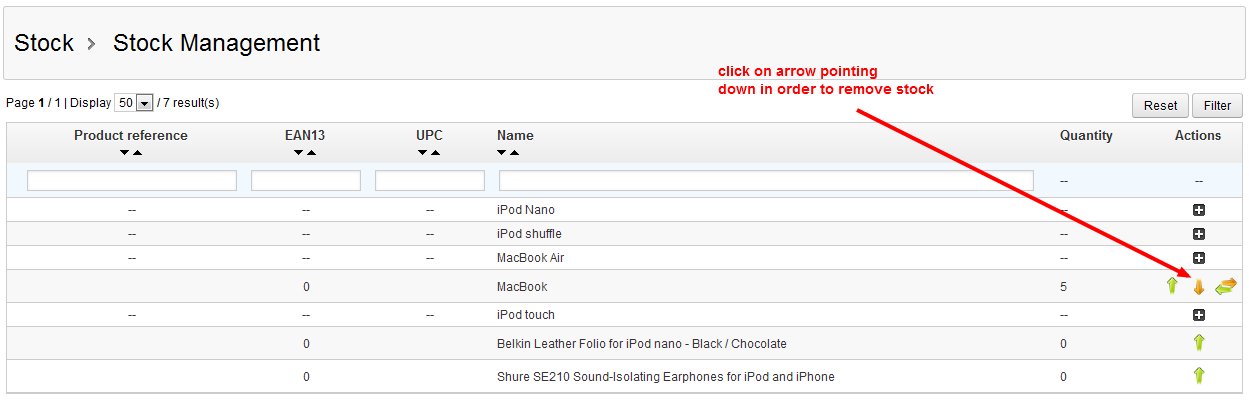Add stock to Belkin Leather Folio row
Screen dimensions: 1249x401
click(x=1198, y=343)
